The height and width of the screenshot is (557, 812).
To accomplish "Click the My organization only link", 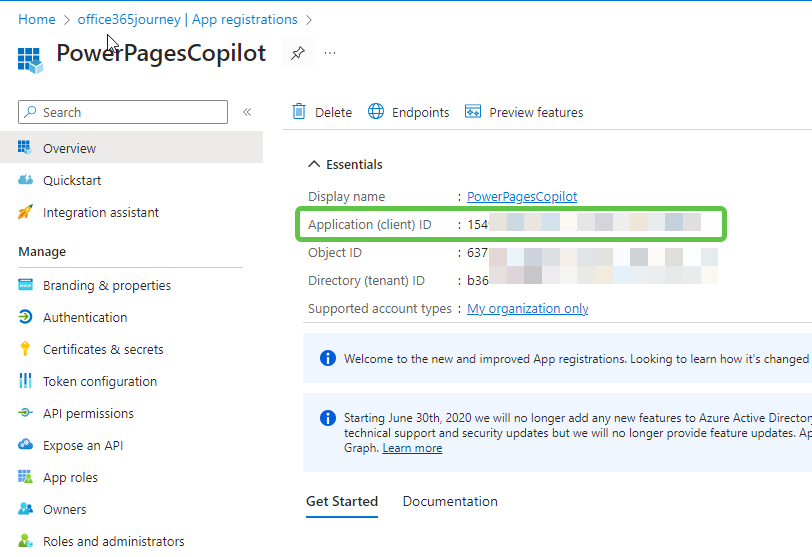I will 527,309.
